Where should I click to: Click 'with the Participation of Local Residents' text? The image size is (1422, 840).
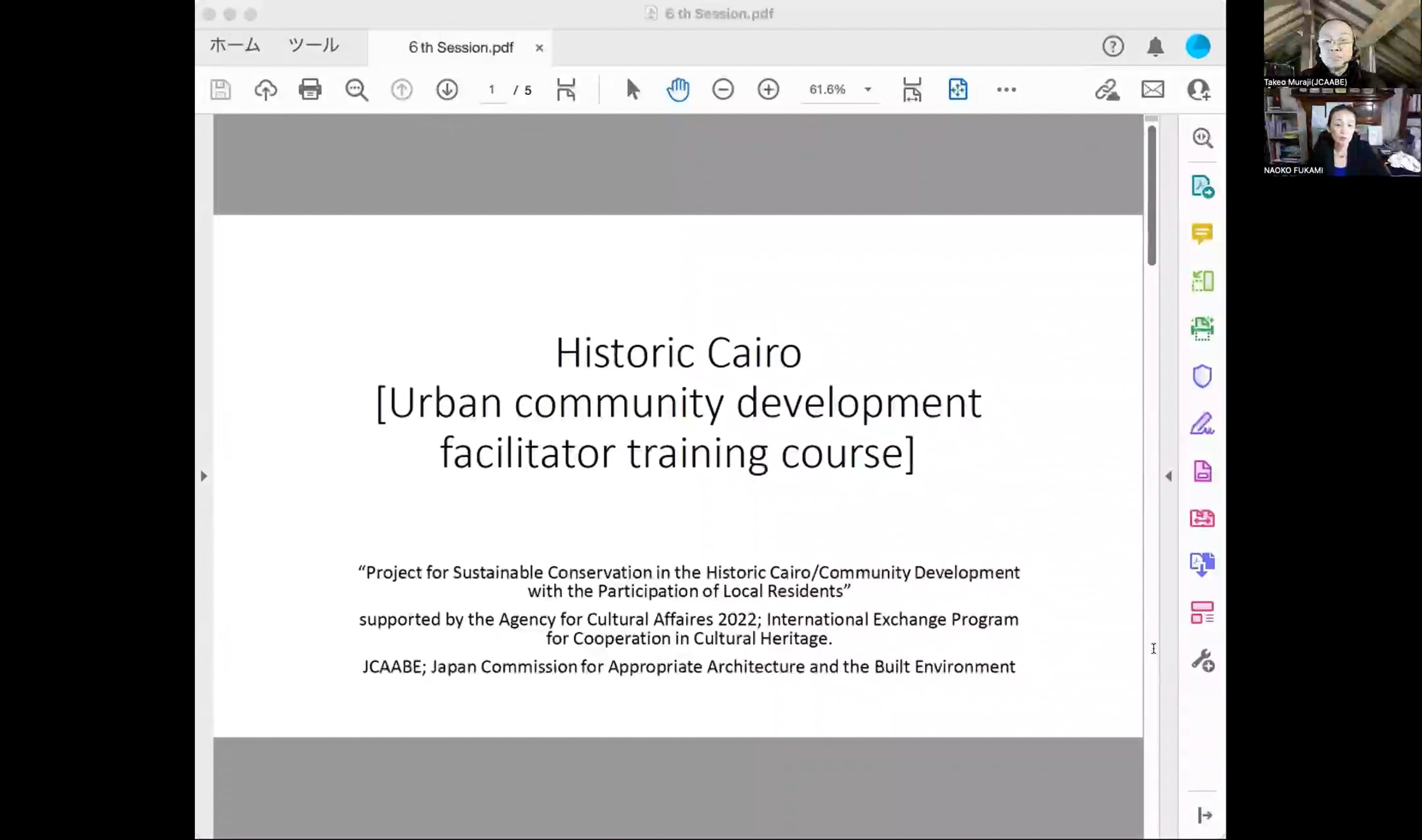(x=688, y=591)
